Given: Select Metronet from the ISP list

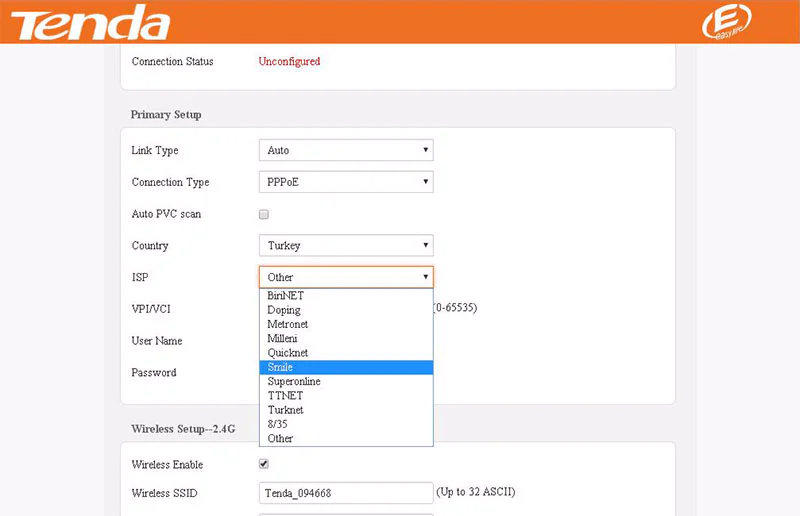Looking at the screenshot, I should pyautogui.click(x=346, y=324).
